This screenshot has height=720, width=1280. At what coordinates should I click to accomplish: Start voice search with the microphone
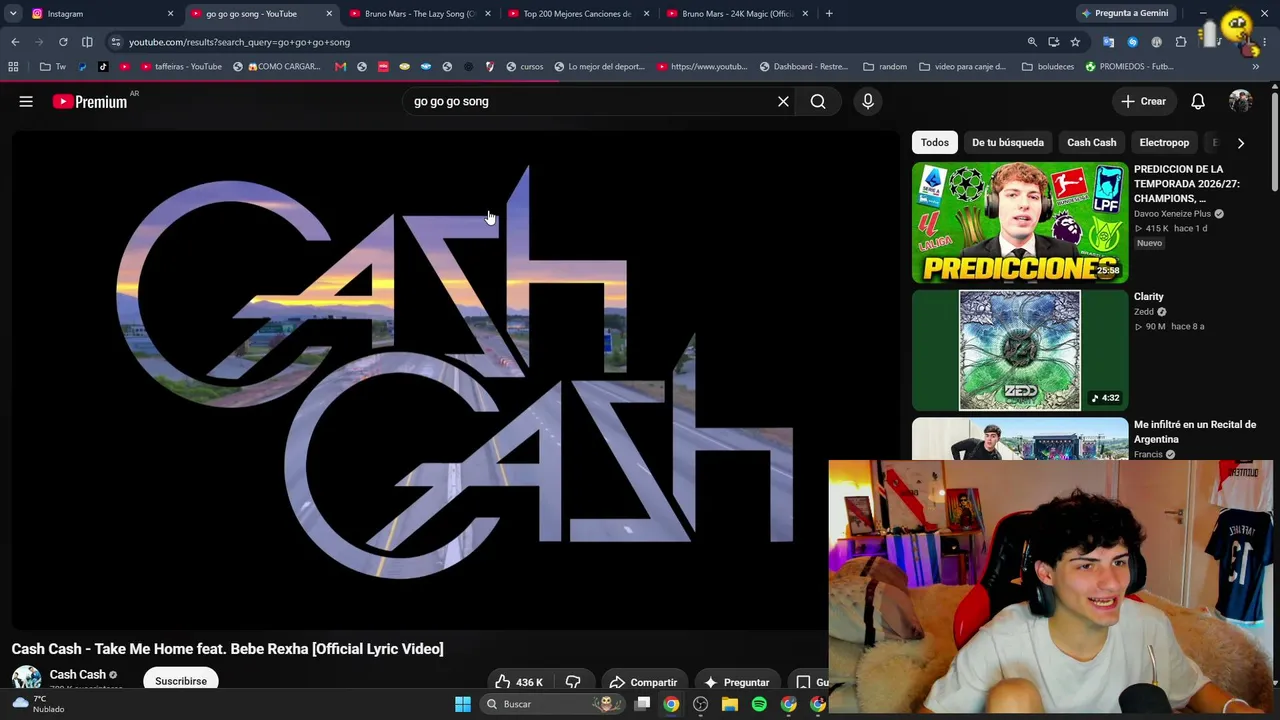pyautogui.click(x=868, y=101)
